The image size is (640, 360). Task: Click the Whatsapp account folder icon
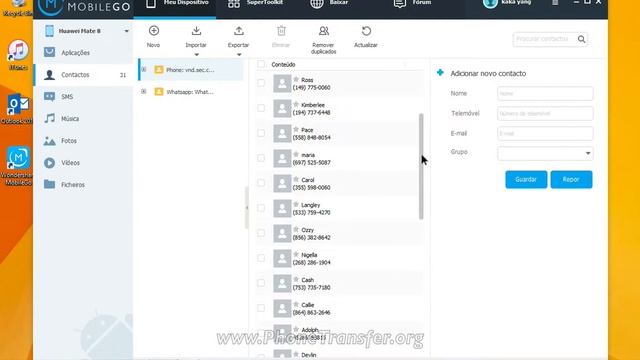pos(159,92)
